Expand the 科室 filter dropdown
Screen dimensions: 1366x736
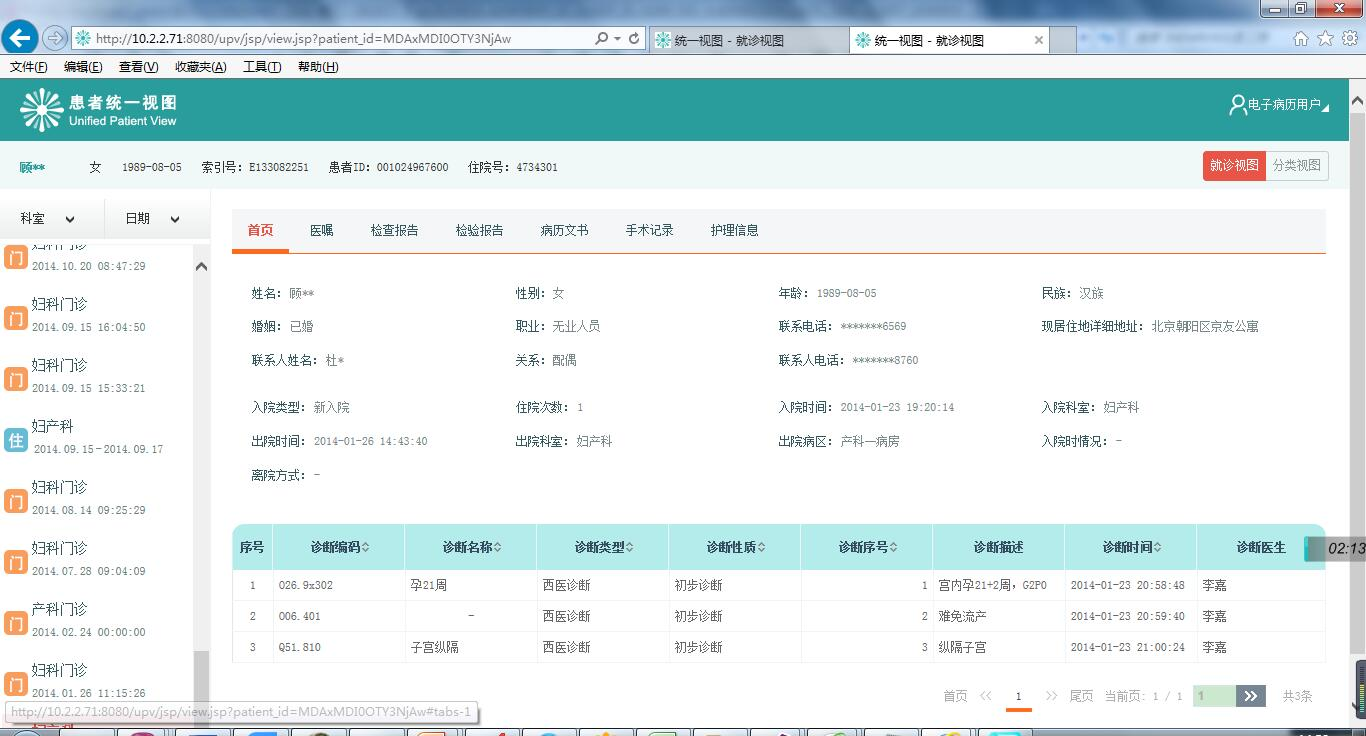tap(48, 219)
